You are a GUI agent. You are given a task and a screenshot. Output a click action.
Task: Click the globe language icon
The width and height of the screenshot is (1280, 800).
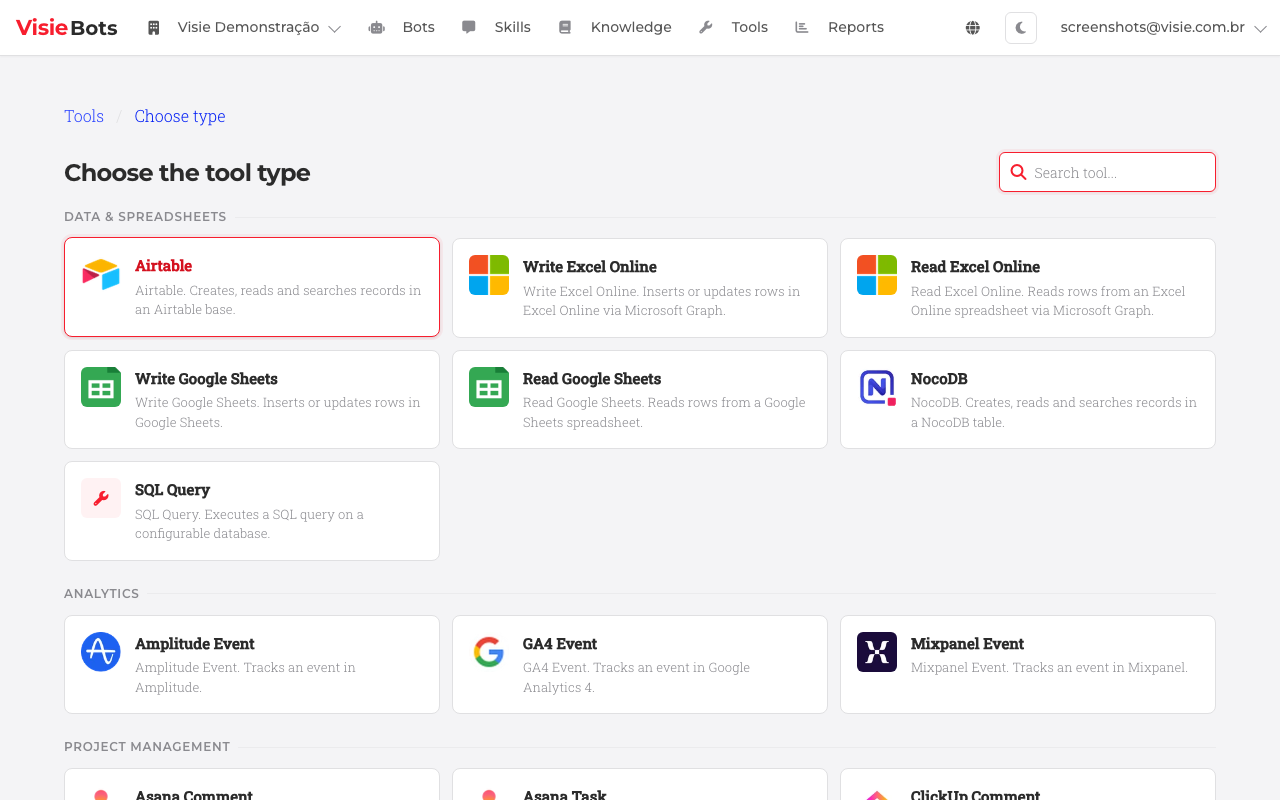[x=972, y=27]
